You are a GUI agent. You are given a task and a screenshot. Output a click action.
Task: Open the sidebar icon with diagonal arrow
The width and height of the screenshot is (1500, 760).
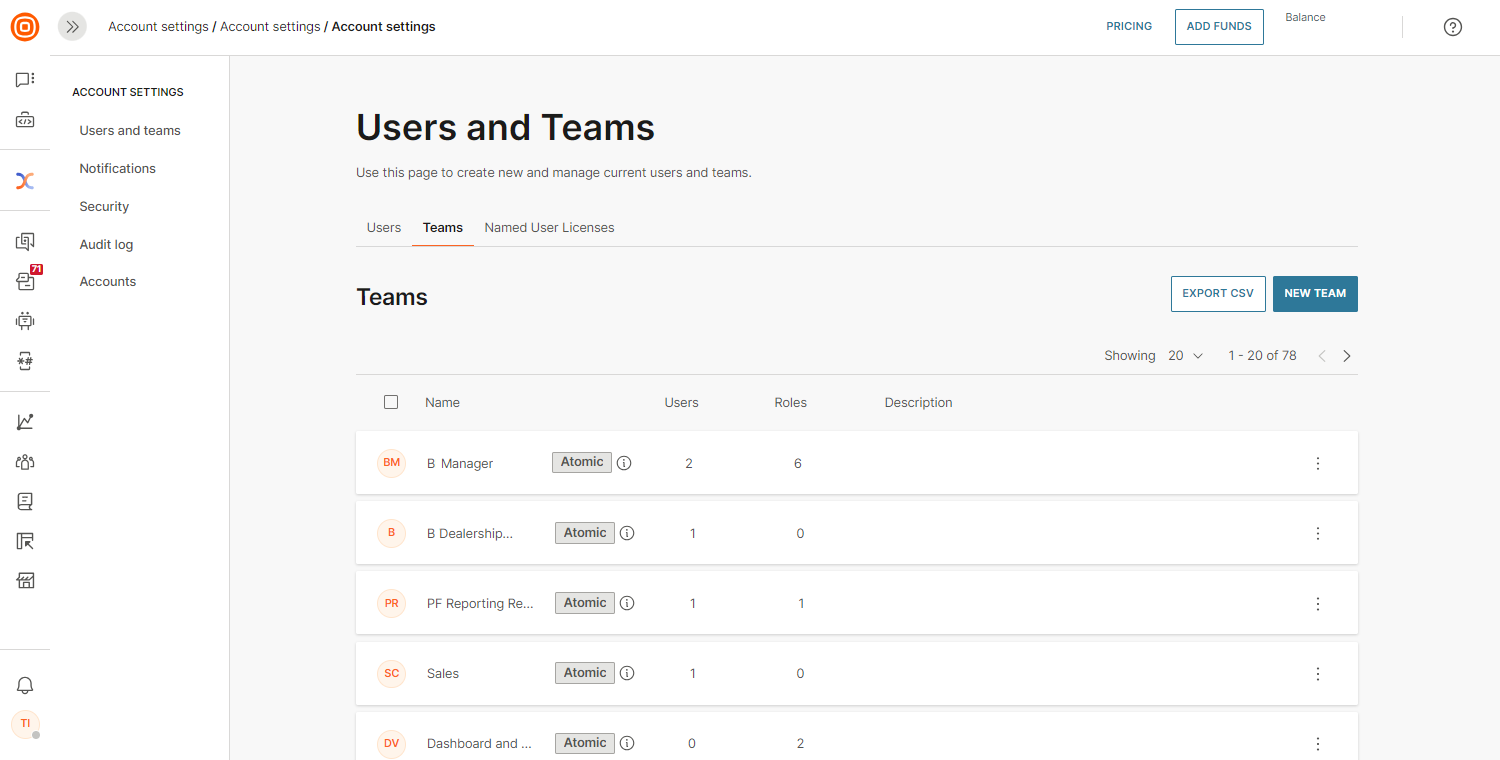[x=25, y=541]
